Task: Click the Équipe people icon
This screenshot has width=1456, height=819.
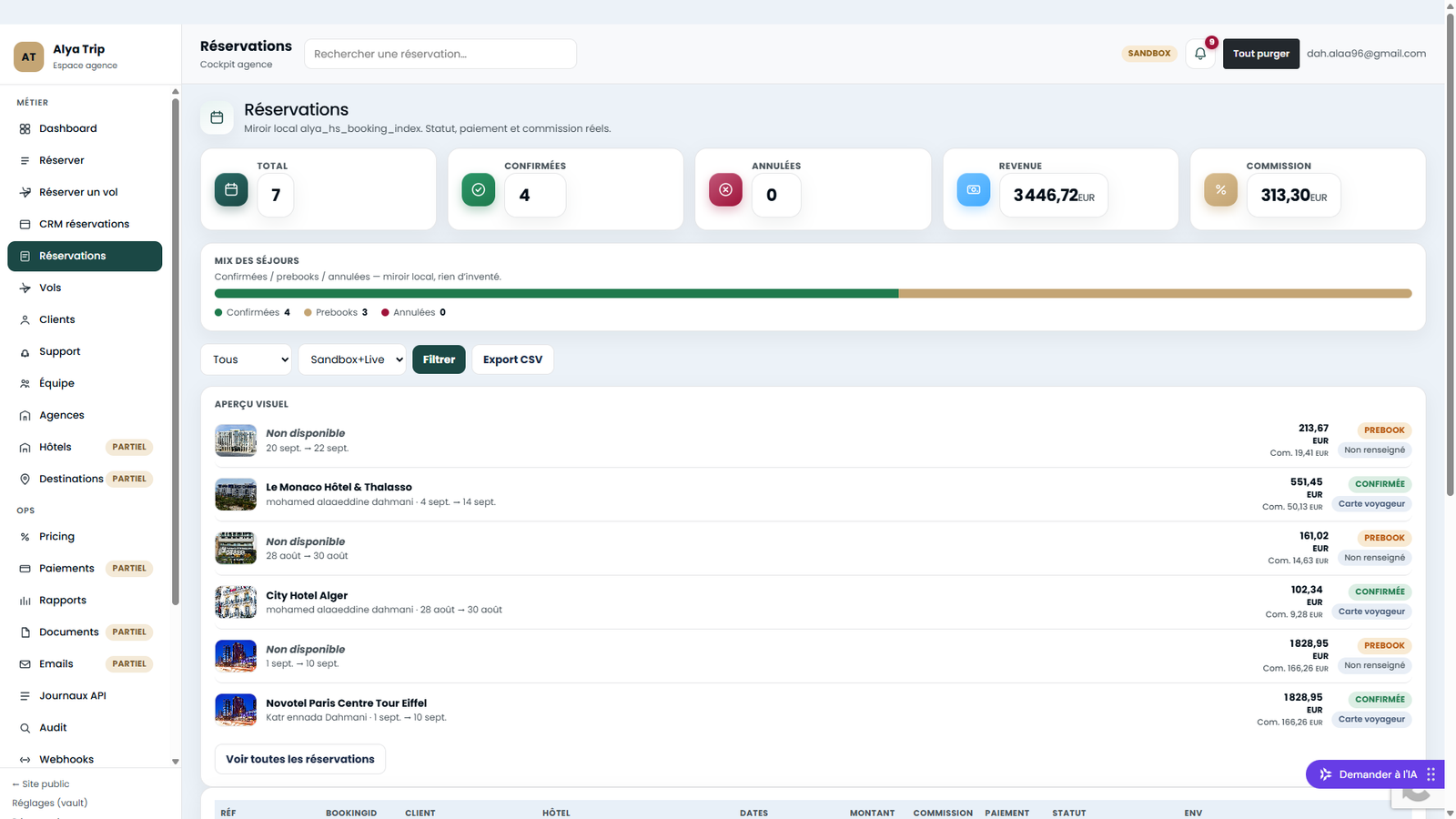Action: 25,383
